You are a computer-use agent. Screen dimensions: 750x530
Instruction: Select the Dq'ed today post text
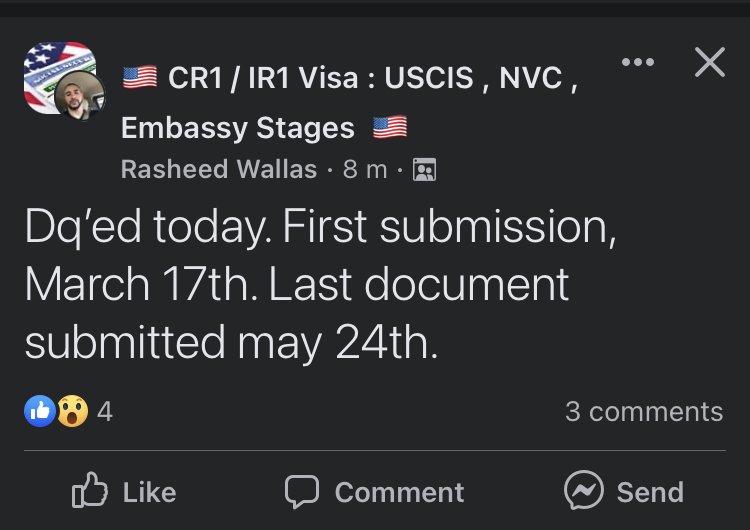[320, 284]
